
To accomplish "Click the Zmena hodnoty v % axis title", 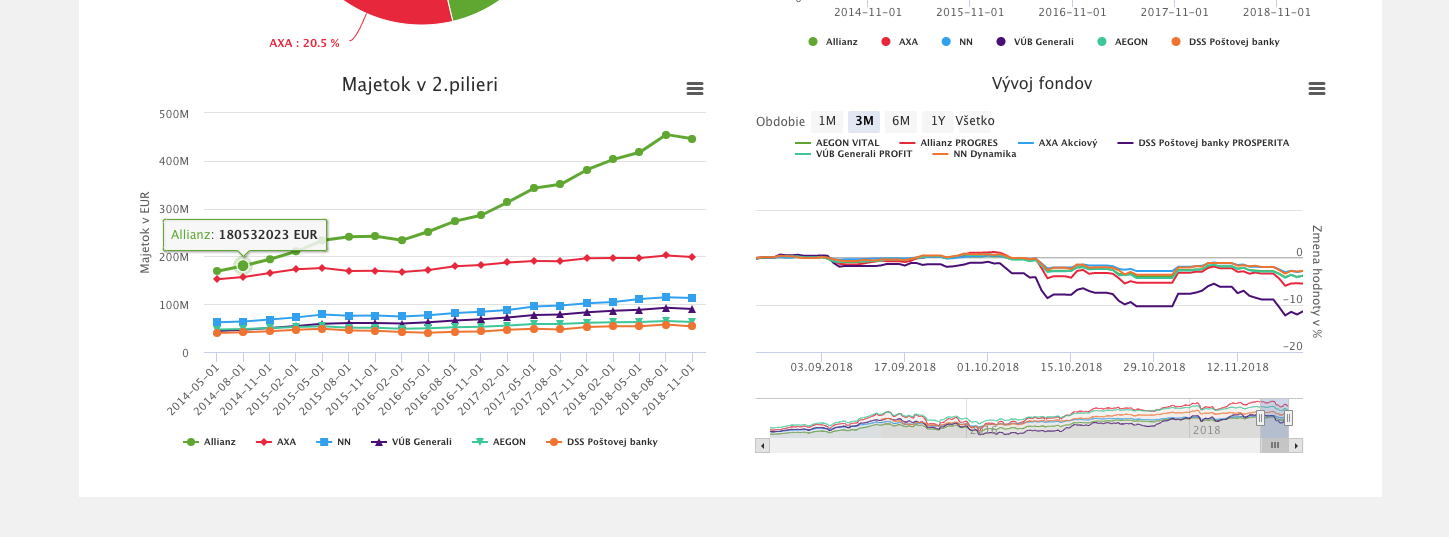I will (x=1316, y=281).
